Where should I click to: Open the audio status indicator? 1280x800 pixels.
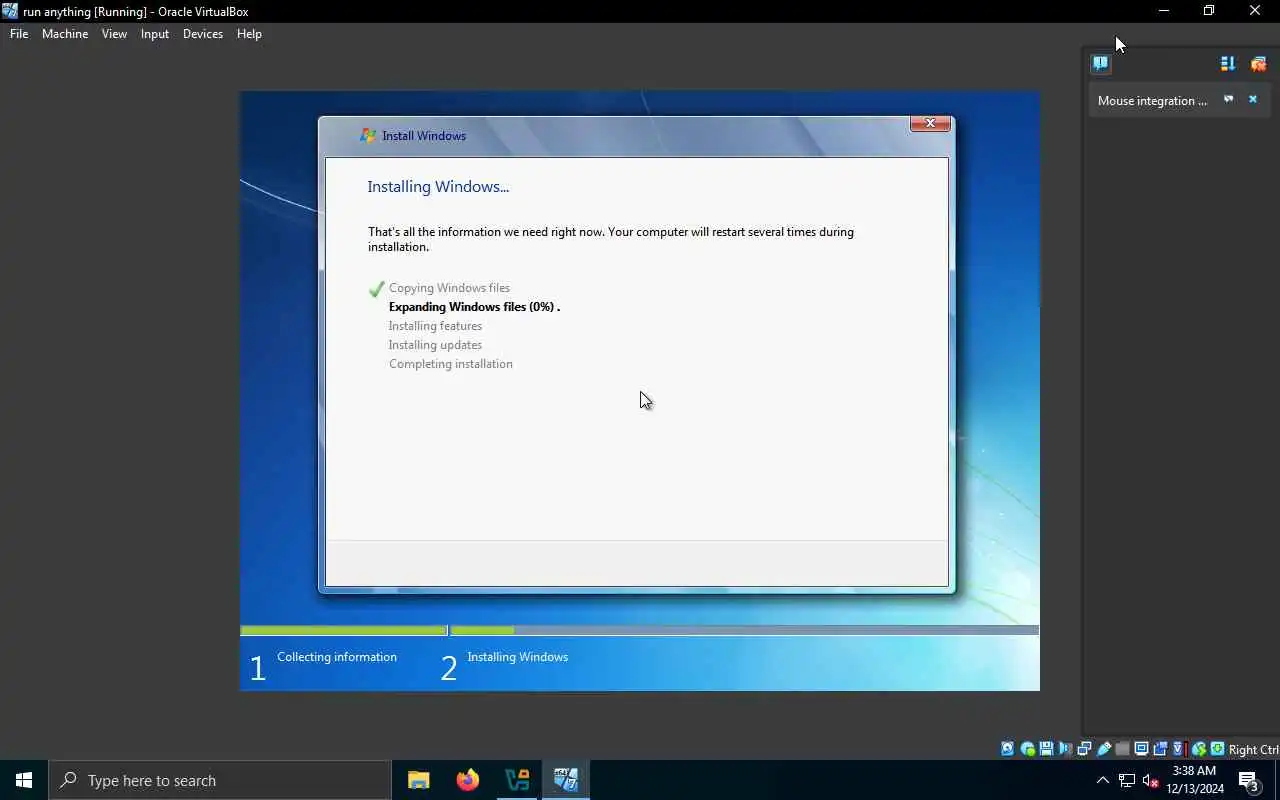point(1065,749)
